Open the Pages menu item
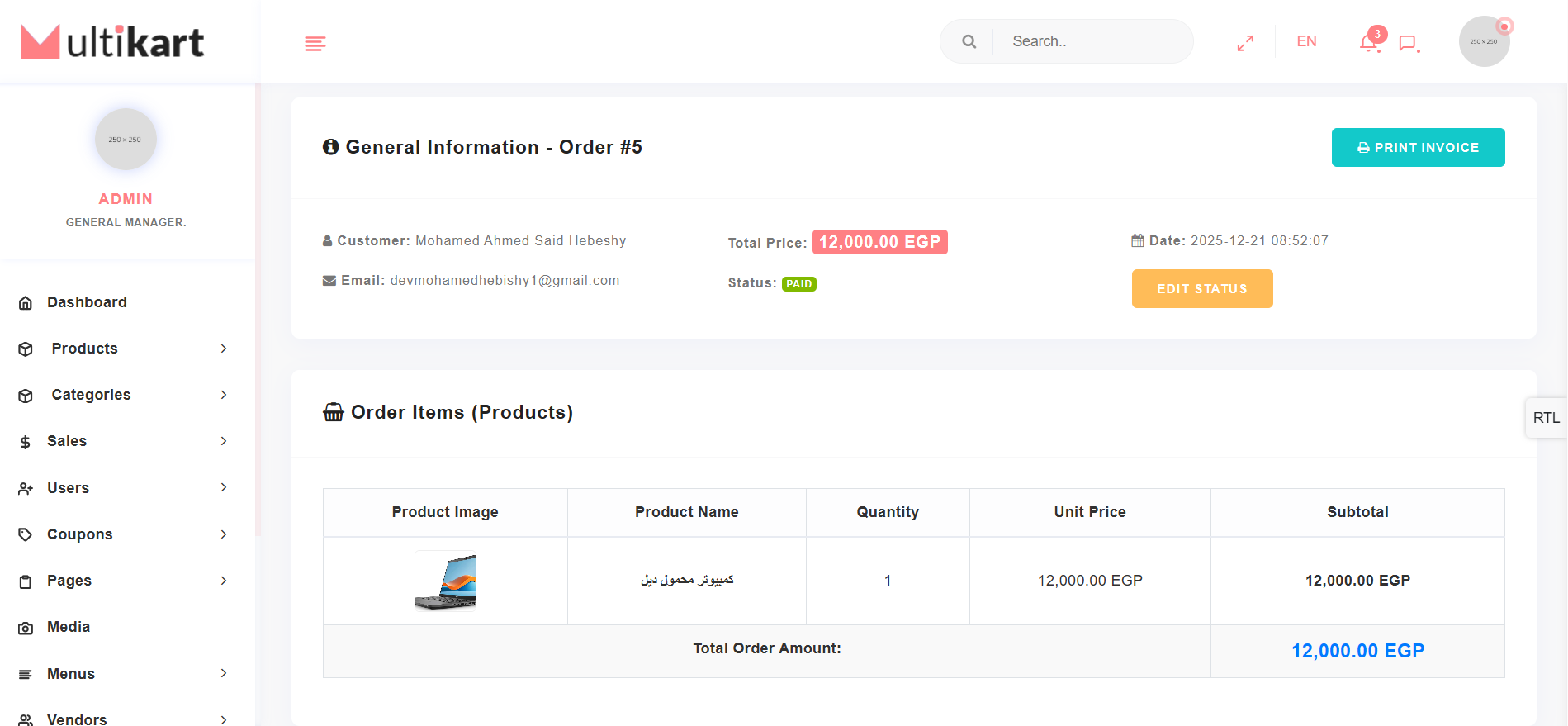The height and width of the screenshot is (726, 1568). pos(69,581)
